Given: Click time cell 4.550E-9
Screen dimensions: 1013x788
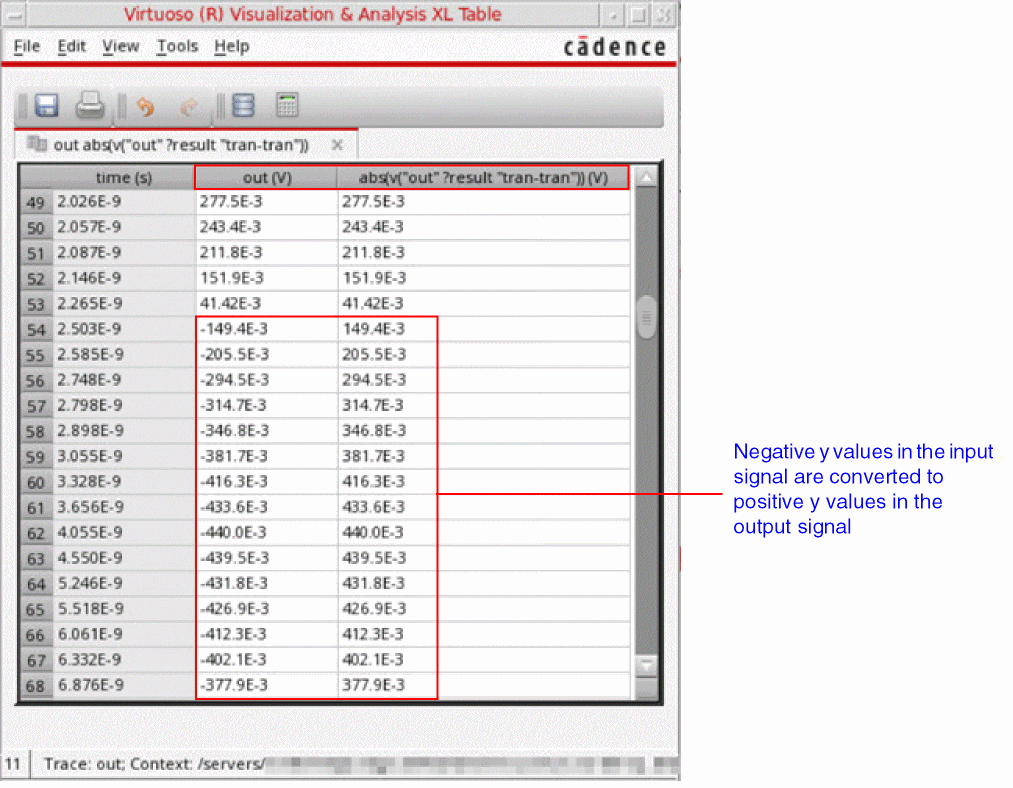Looking at the screenshot, I should click(123, 558).
